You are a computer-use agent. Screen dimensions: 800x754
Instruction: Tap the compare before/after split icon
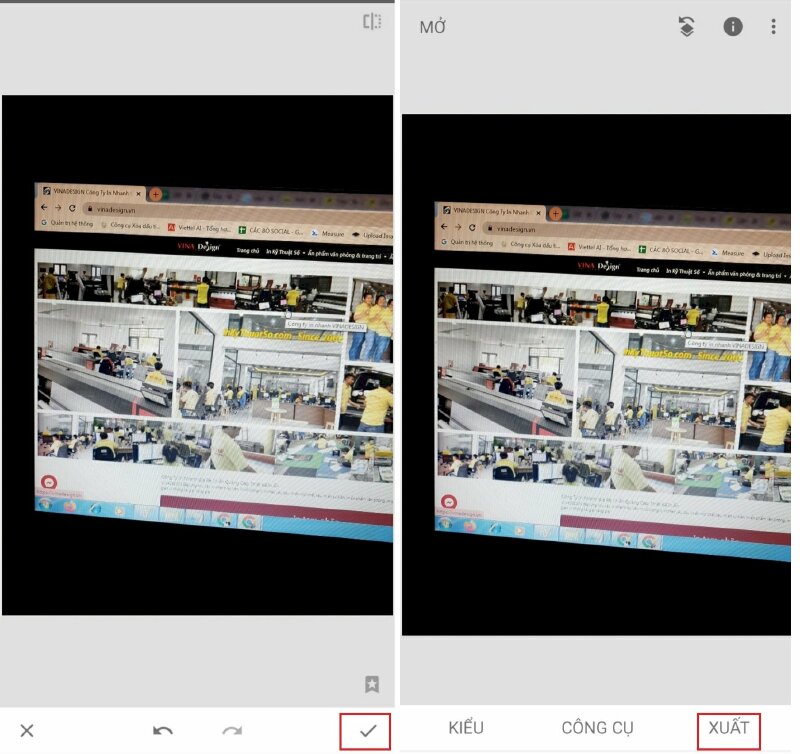pyautogui.click(x=372, y=22)
